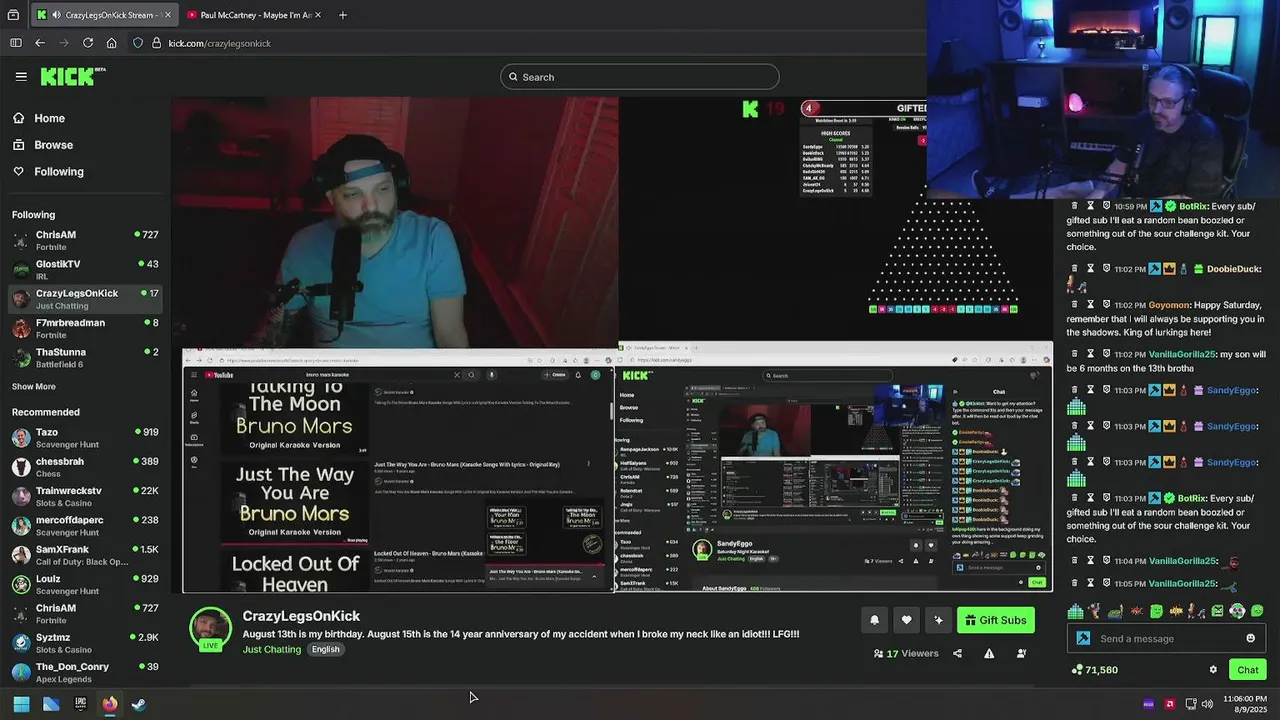This screenshot has height=720, width=1280.
Task: Click the green Chat send button
Action: pos(1248,670)
